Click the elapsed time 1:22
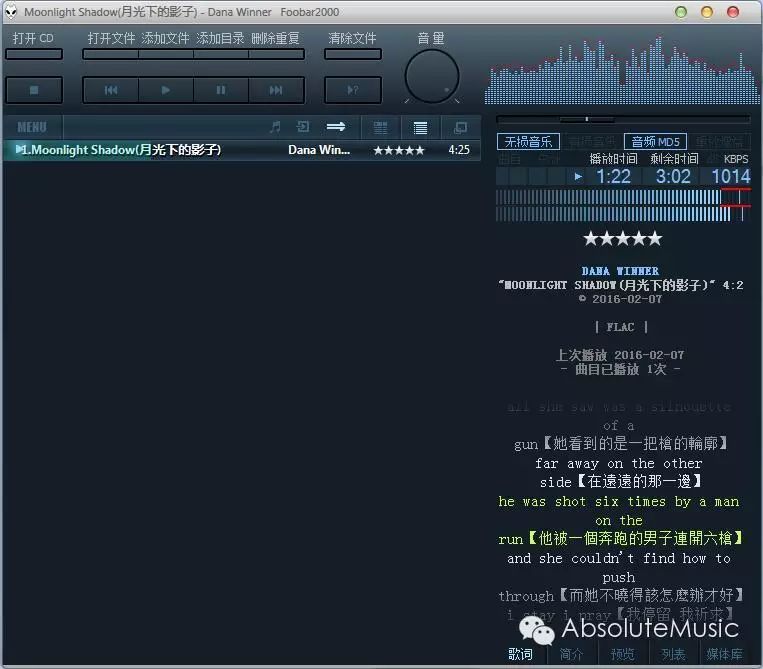Viewport: 763px width, 669px height. click(x=613, y=177)
